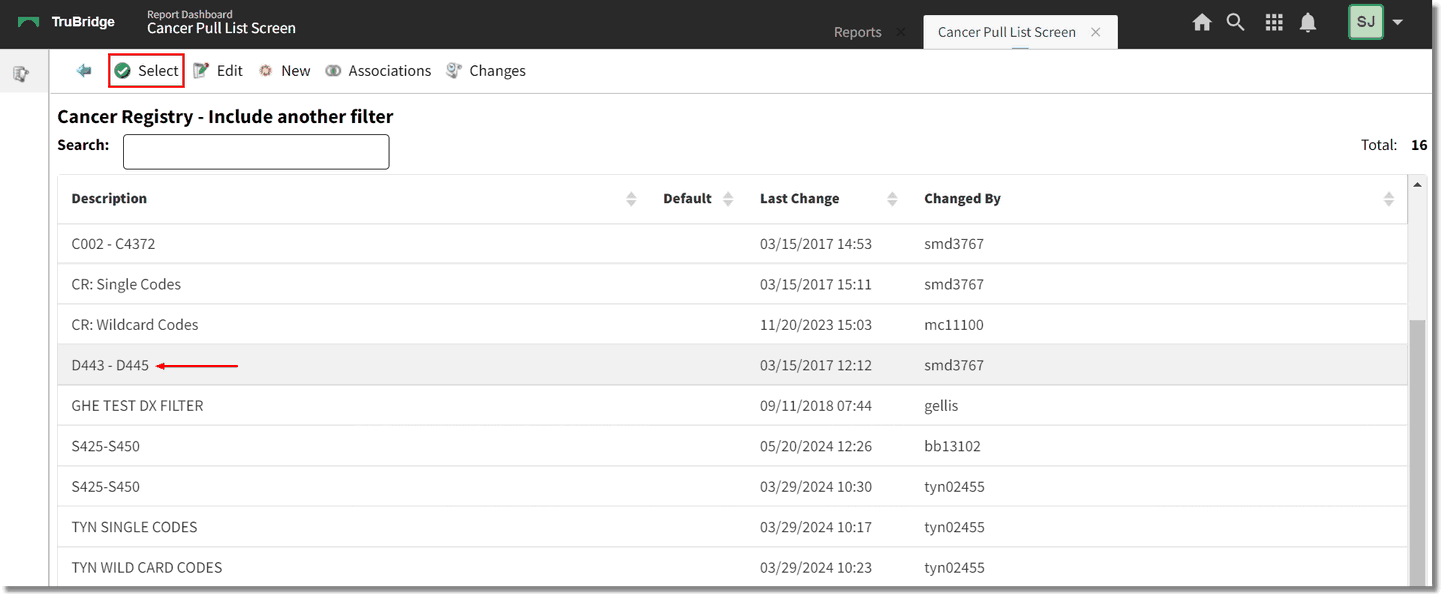This screenshot has height=596, width=1442.
Task: Click the gellis changed-by cell
Action: click(x=941, y=406)
